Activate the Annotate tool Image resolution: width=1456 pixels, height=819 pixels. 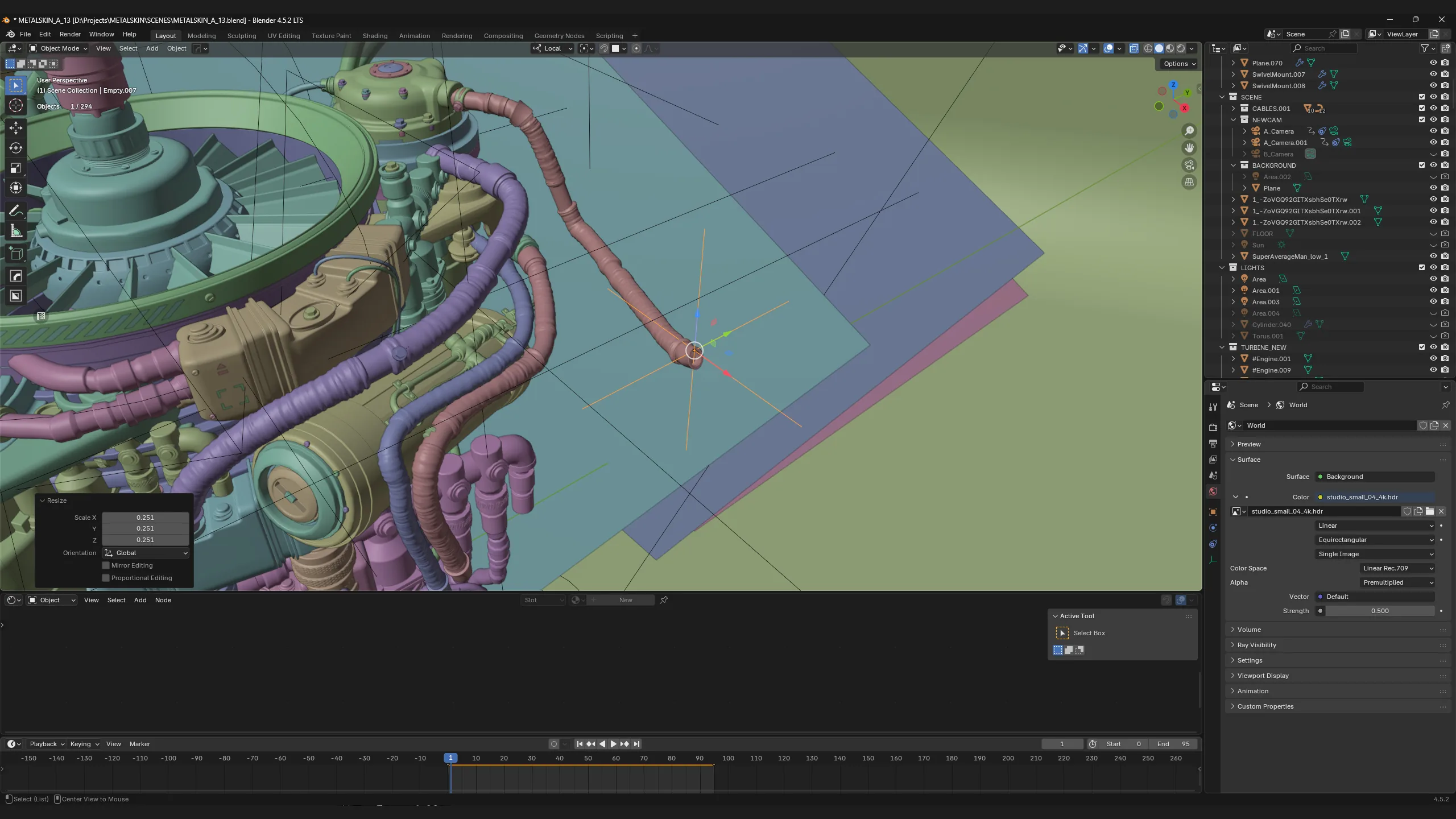coord(16,210)
